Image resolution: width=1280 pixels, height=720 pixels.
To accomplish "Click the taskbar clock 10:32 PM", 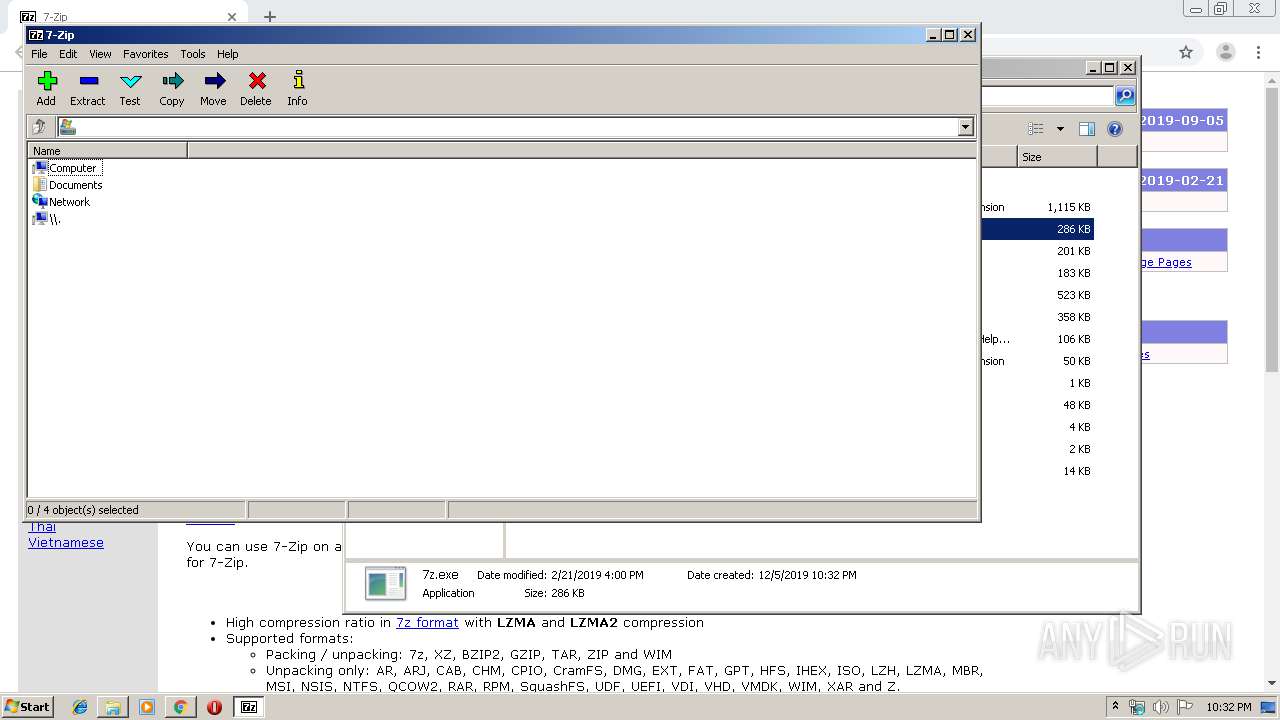I will click(1228, 707).
